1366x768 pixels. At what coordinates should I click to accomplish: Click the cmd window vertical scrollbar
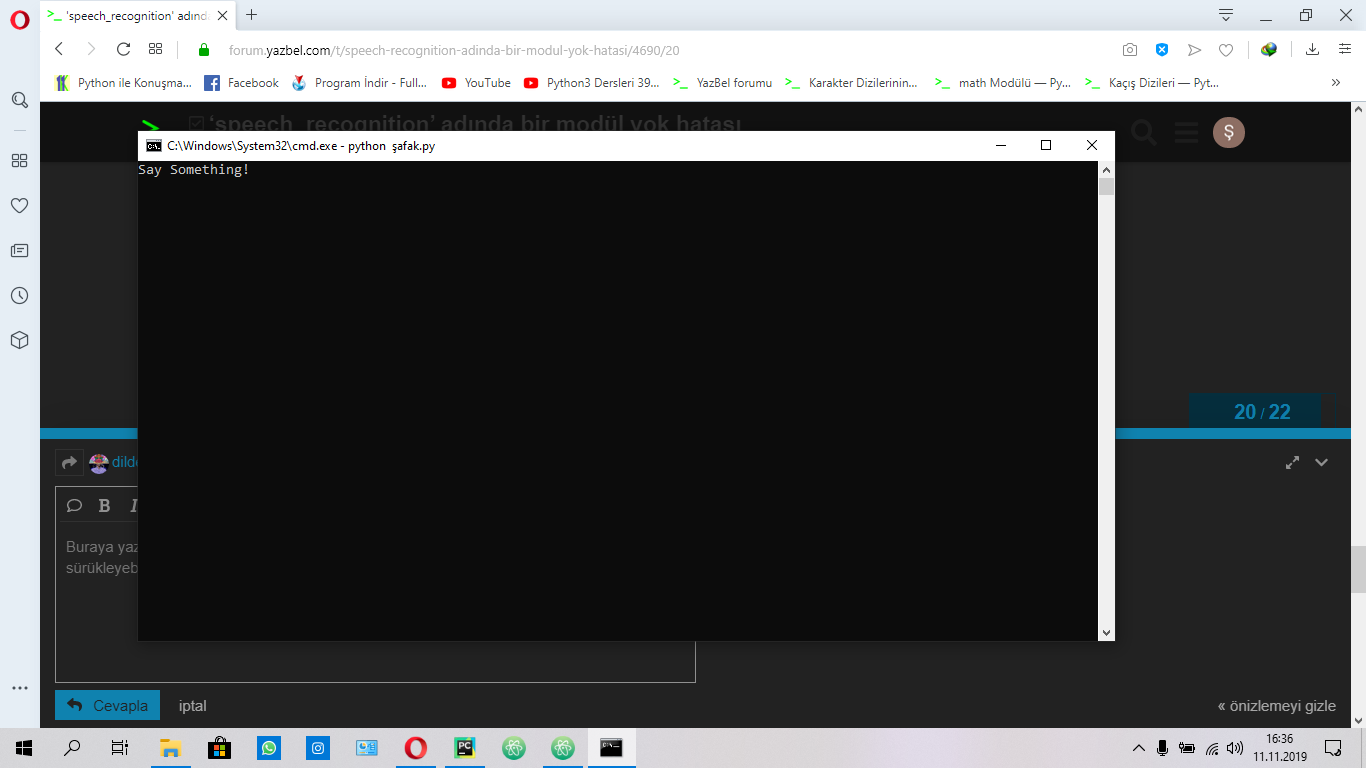(1106, 400)
